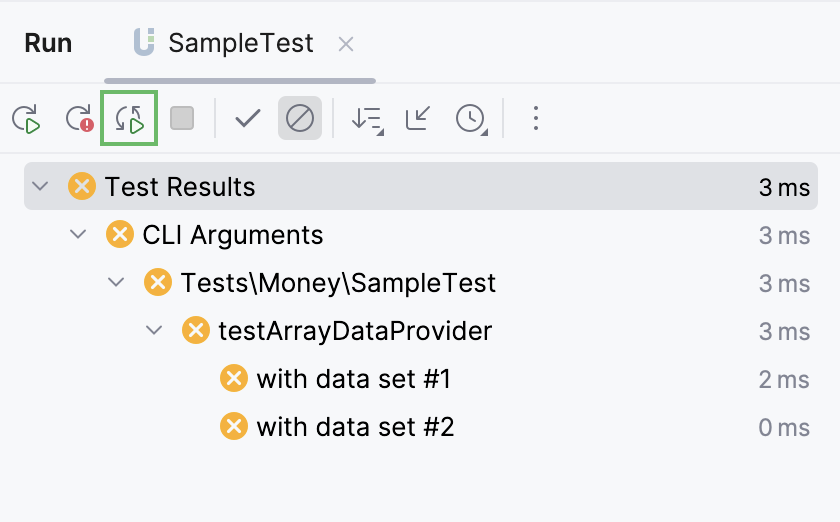The height and width of the screenshot is (522, 840).
Task: Click the Rerun tests icon
Action: click(x=26, y=119)
